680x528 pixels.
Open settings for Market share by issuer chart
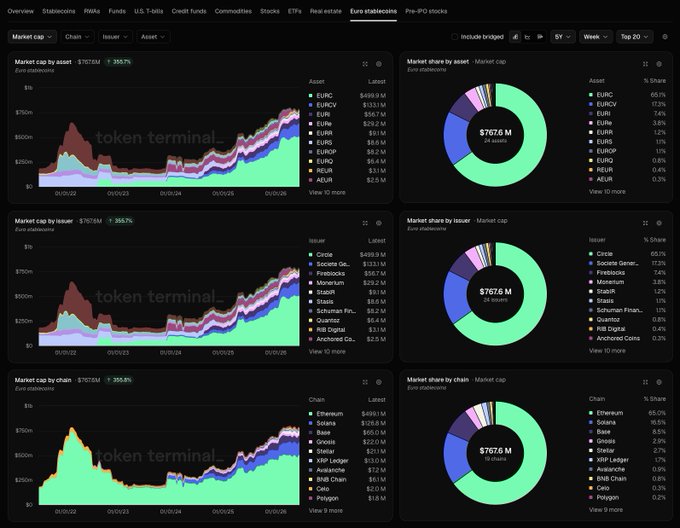click(x=659, y=223)
